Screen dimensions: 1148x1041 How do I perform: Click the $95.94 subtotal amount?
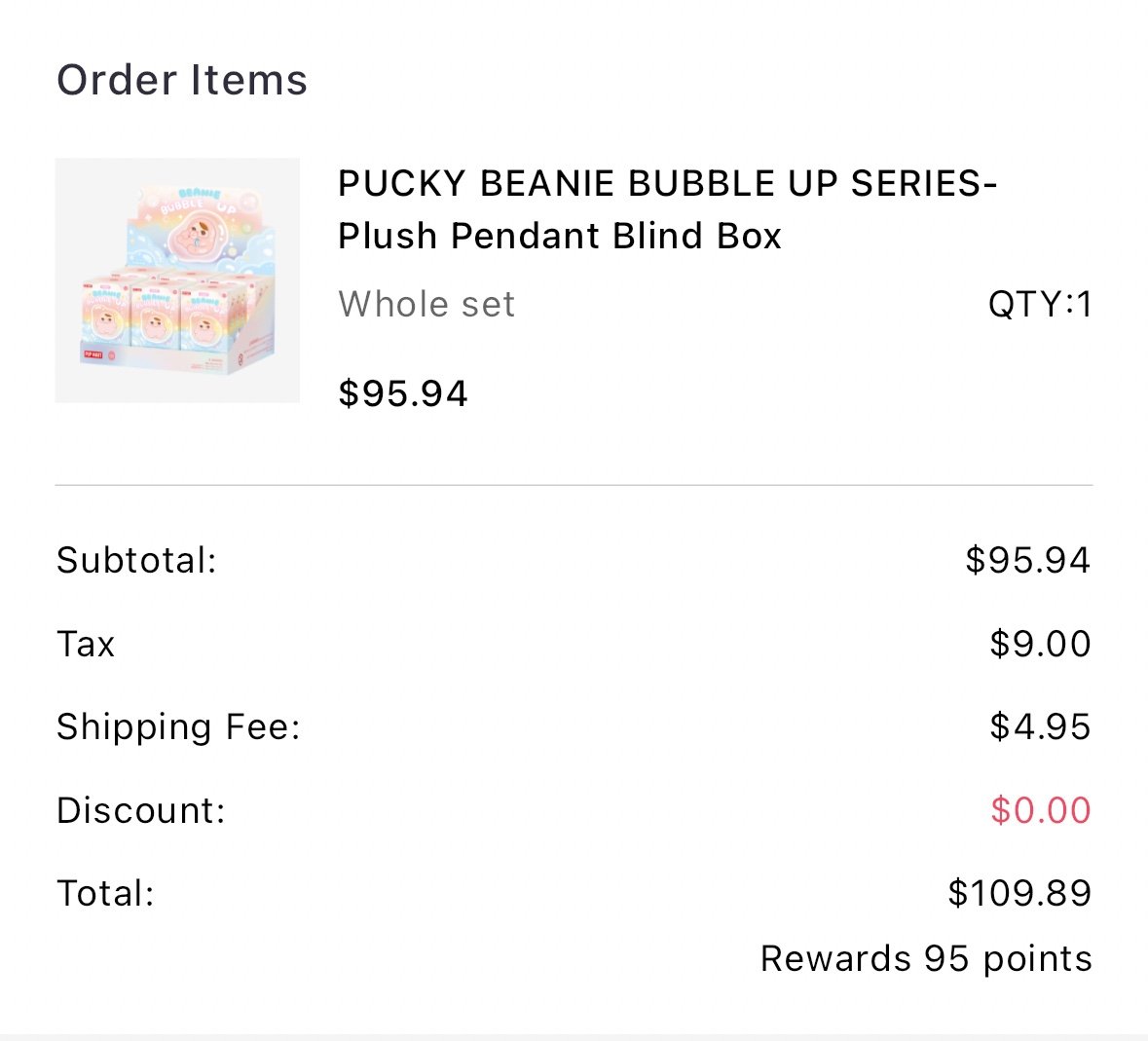(1028, 560)
